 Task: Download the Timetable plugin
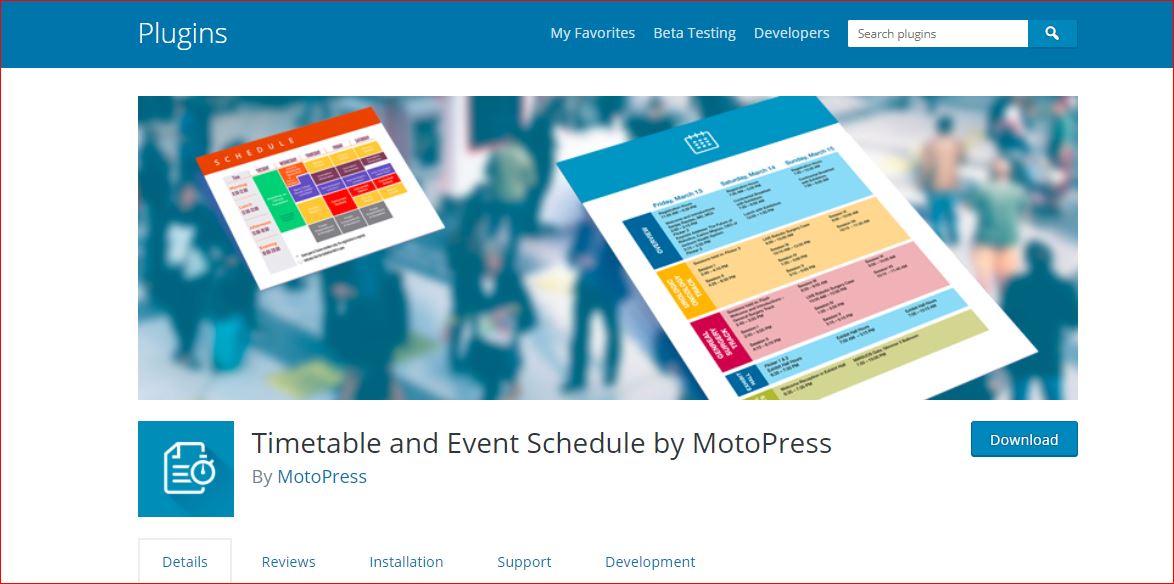click(x=1024, y=439)
